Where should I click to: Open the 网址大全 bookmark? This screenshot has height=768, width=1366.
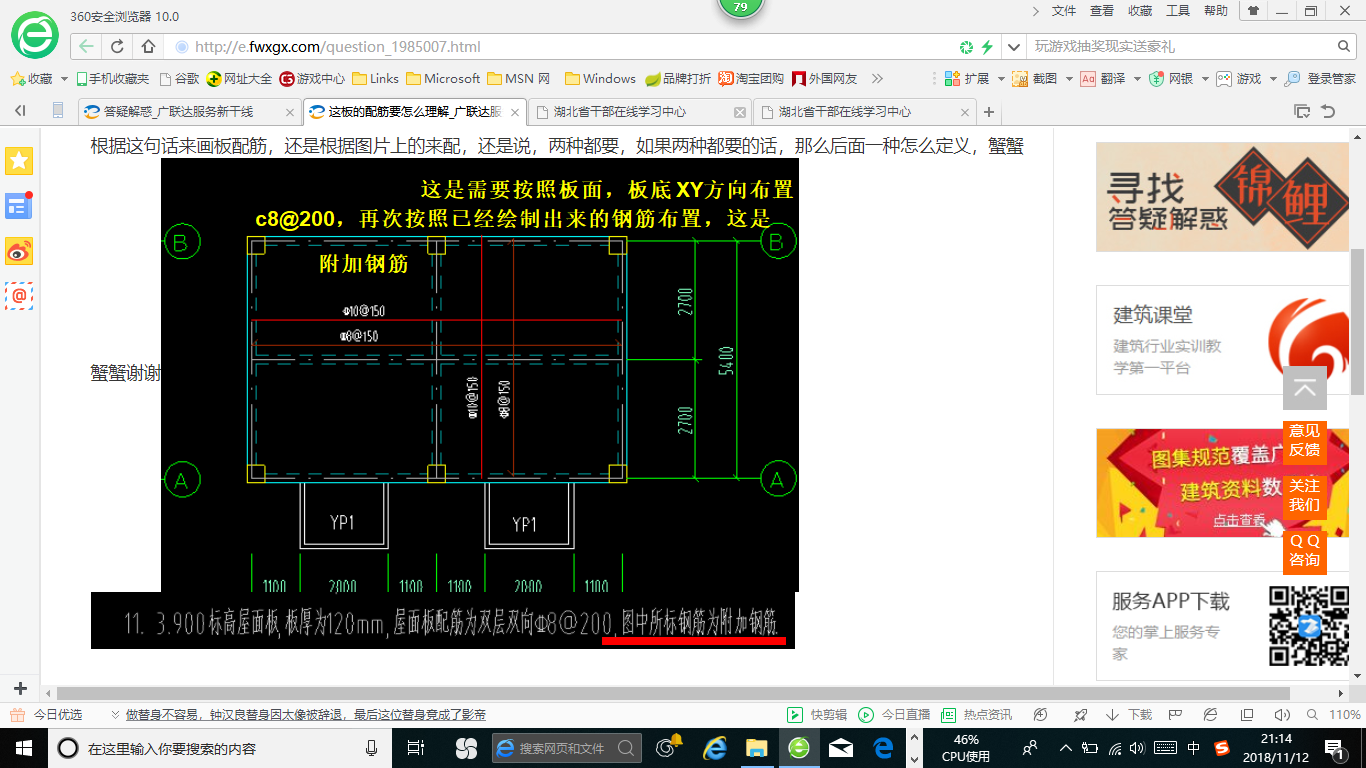(x=239, y=78)
